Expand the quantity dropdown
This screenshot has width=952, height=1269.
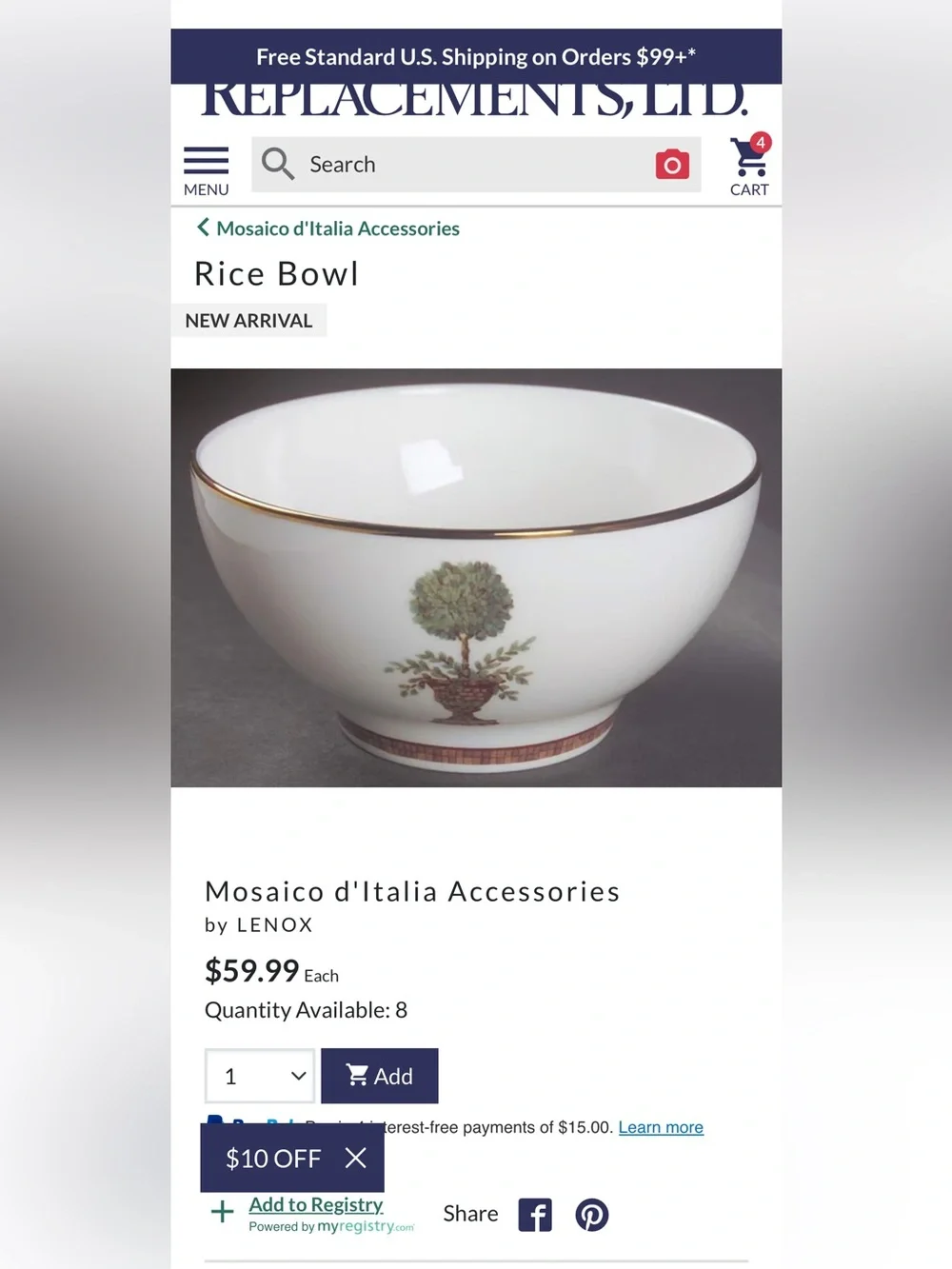tap(260, 1076)
